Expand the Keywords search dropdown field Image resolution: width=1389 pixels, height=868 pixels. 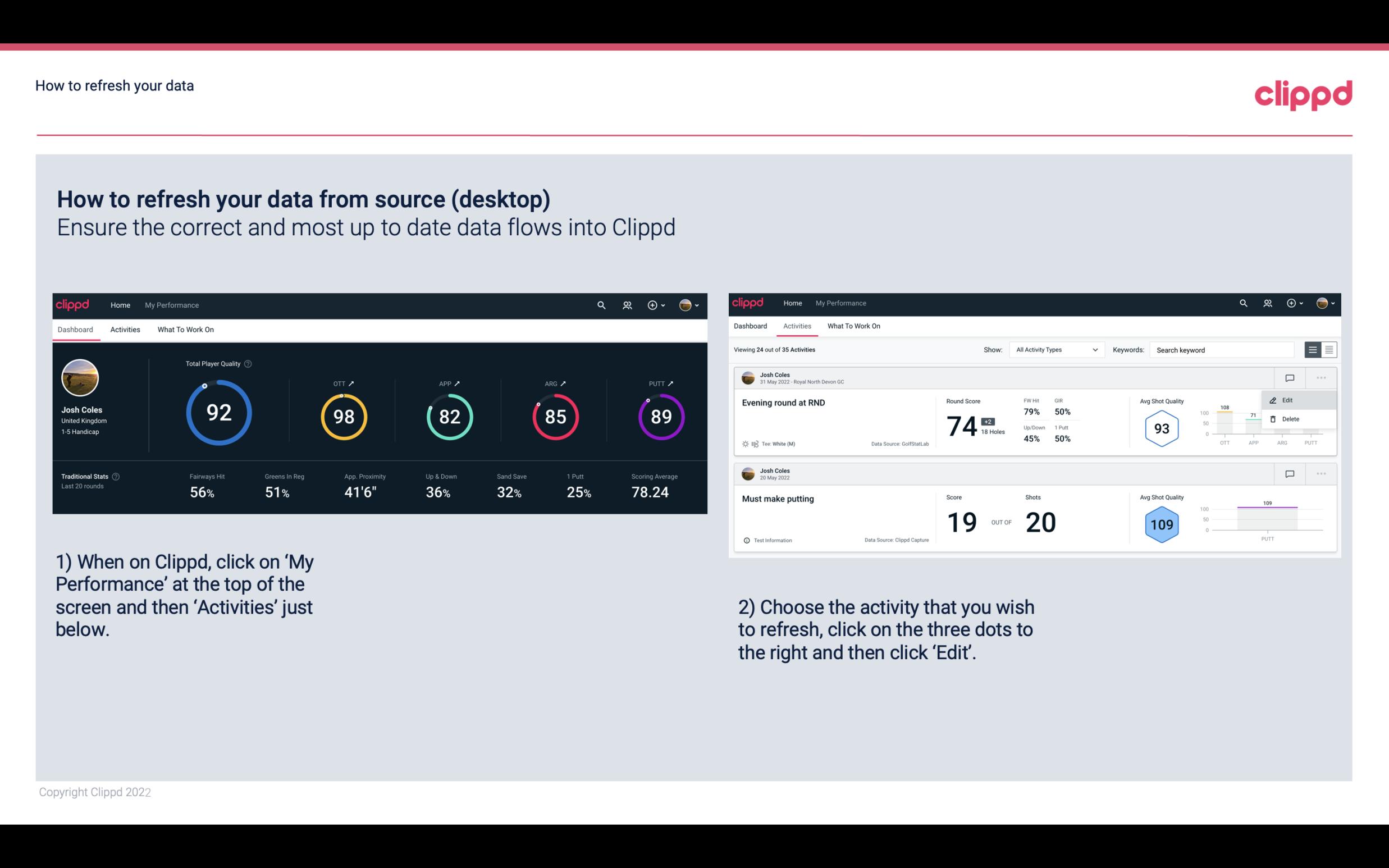pyautogui.click(x=1221, y=349)
